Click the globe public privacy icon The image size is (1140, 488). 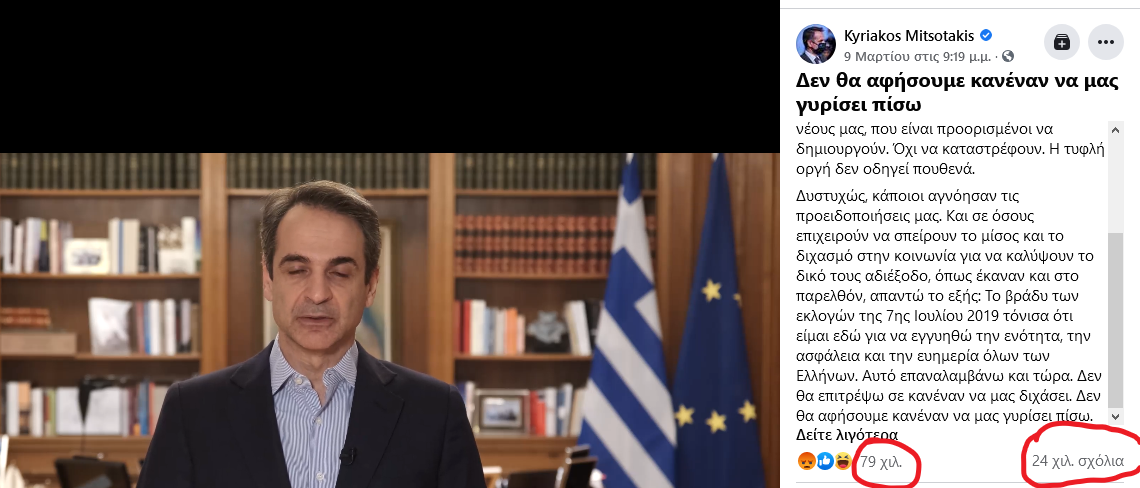click(x=1008, y=56)
